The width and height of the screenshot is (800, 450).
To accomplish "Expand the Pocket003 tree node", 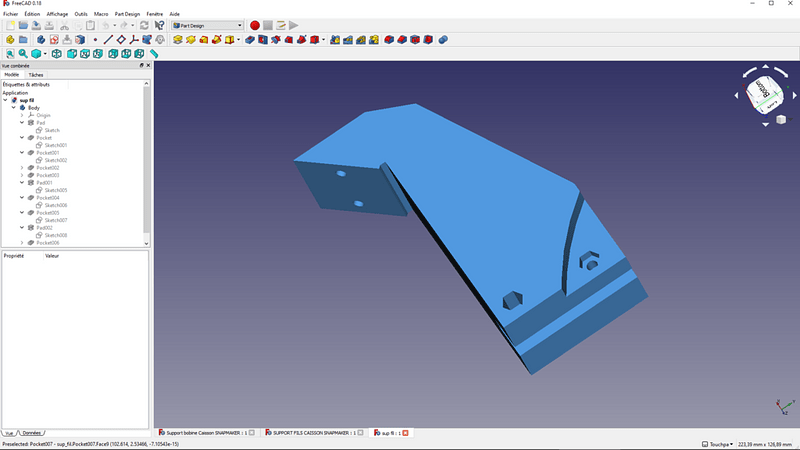I will (22, 175).
